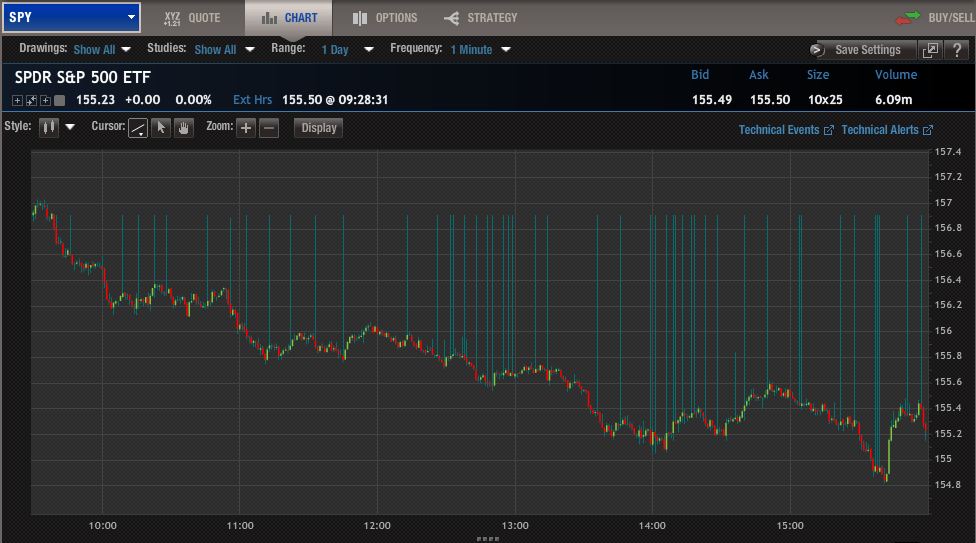The width and height of the screenshot is (976, 543).
Task: Switch to the Chart tab
Action: click(x=289, y=18)
